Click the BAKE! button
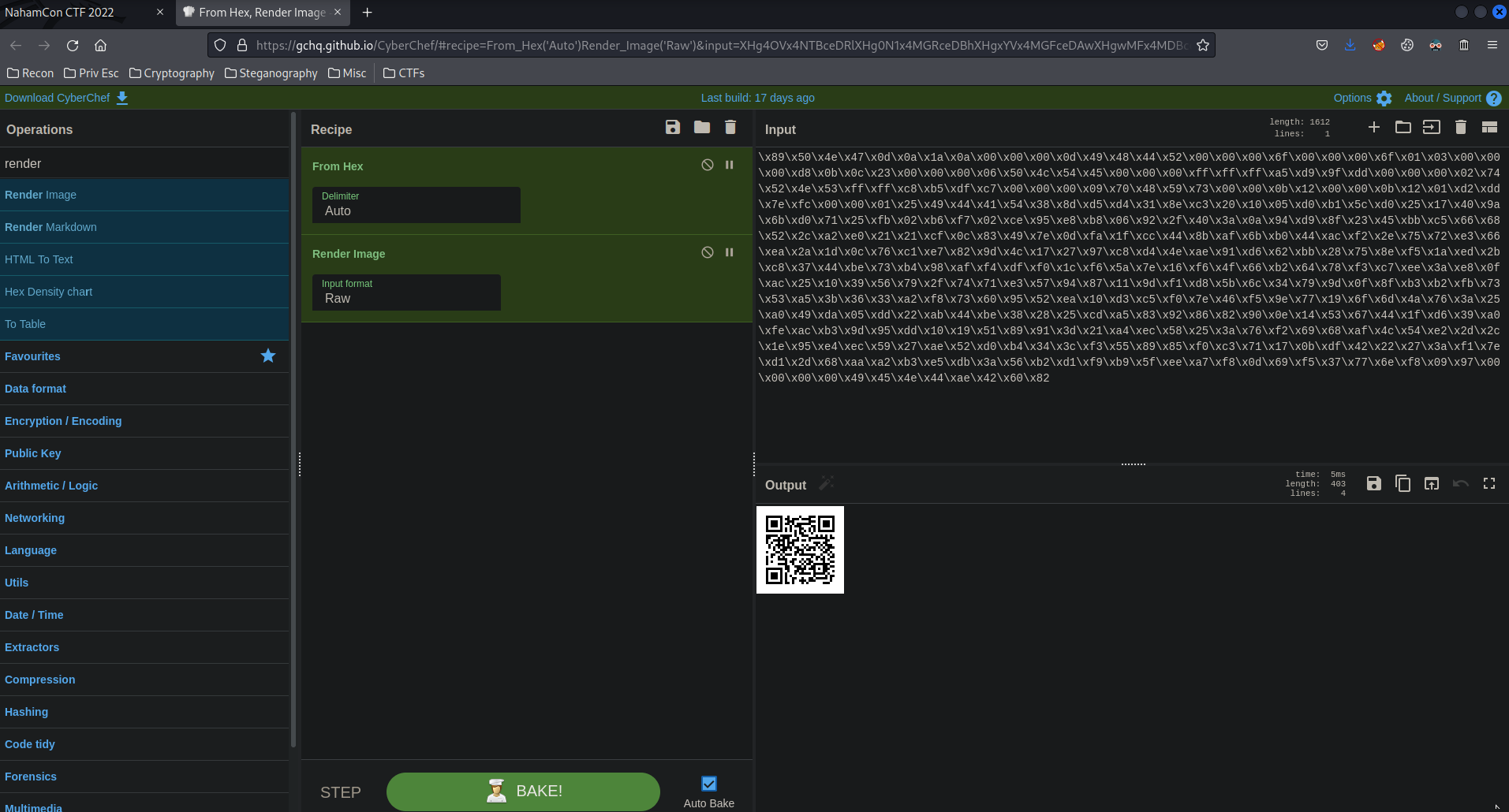This screenshot has width=1509, height=812. 523,792
